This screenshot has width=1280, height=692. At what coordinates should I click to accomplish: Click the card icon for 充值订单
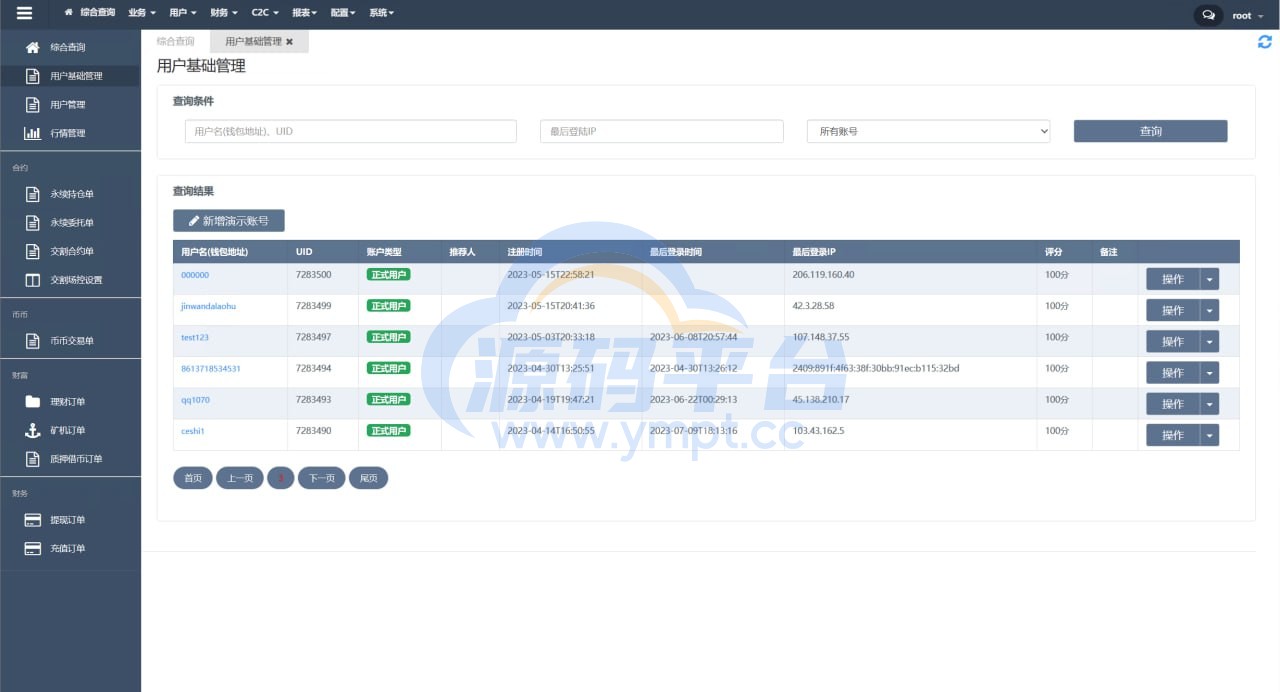pyautogui.click(x=33, y=548)
